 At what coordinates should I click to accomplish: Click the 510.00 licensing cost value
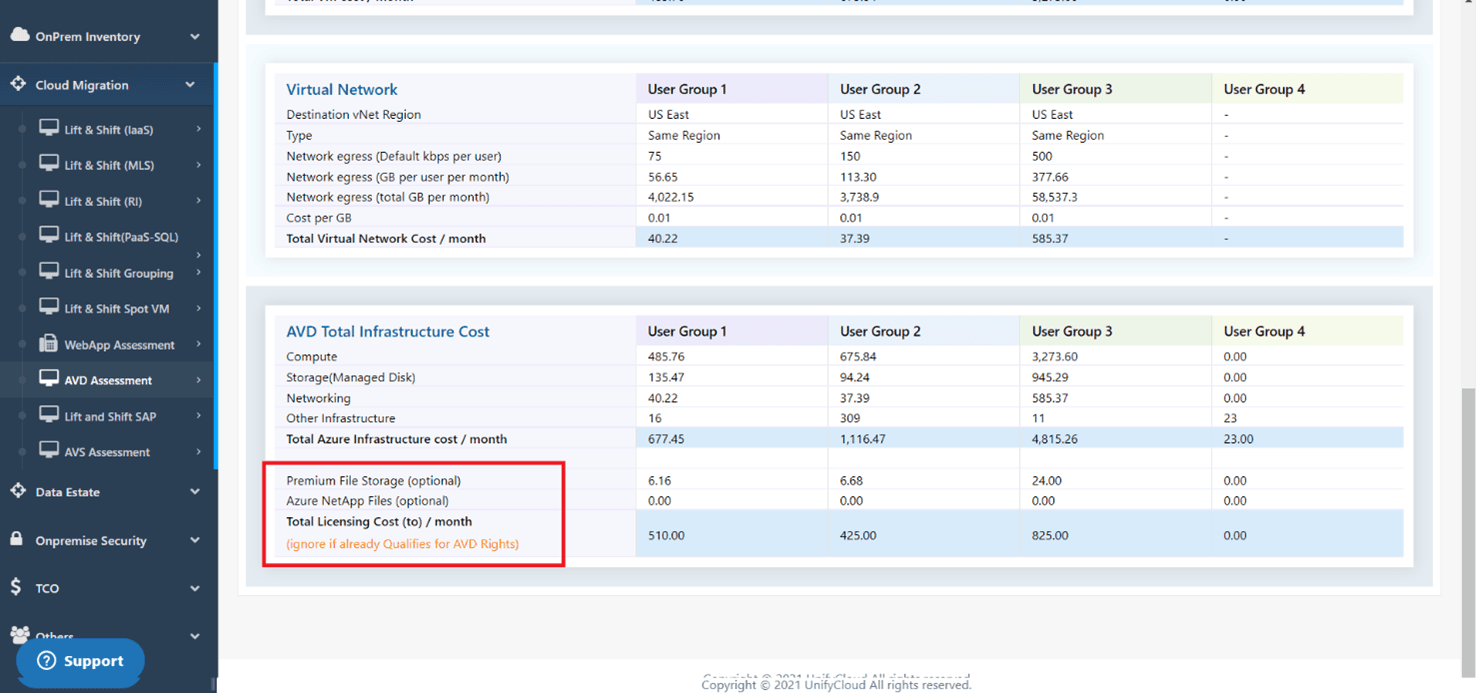click(666, 535)
